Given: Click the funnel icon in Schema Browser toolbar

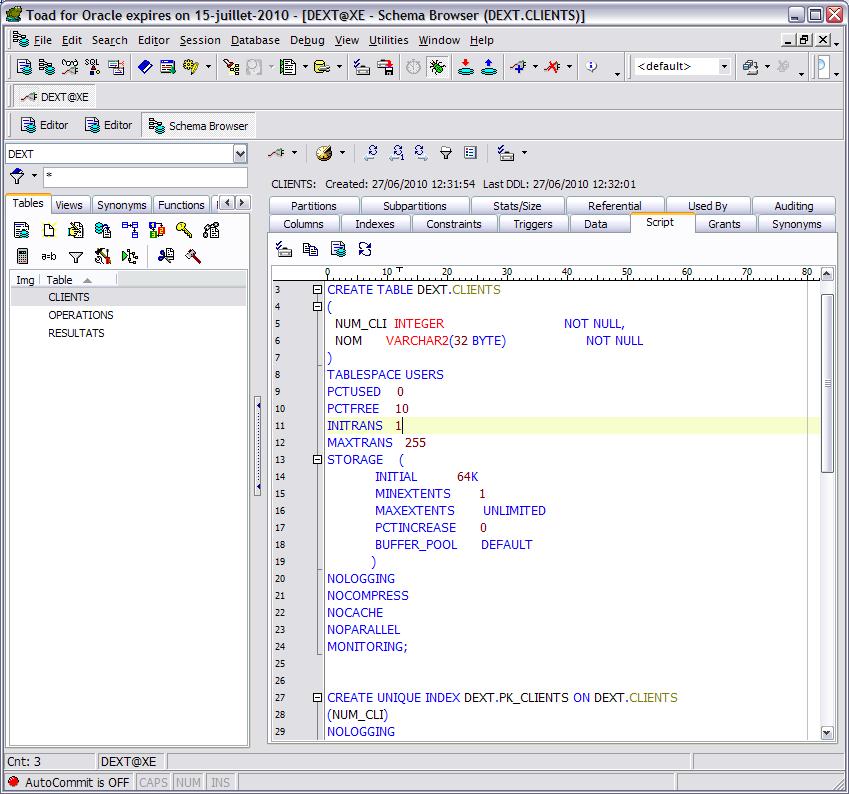Looking at the screenshot, I should (x=446, y=153).
